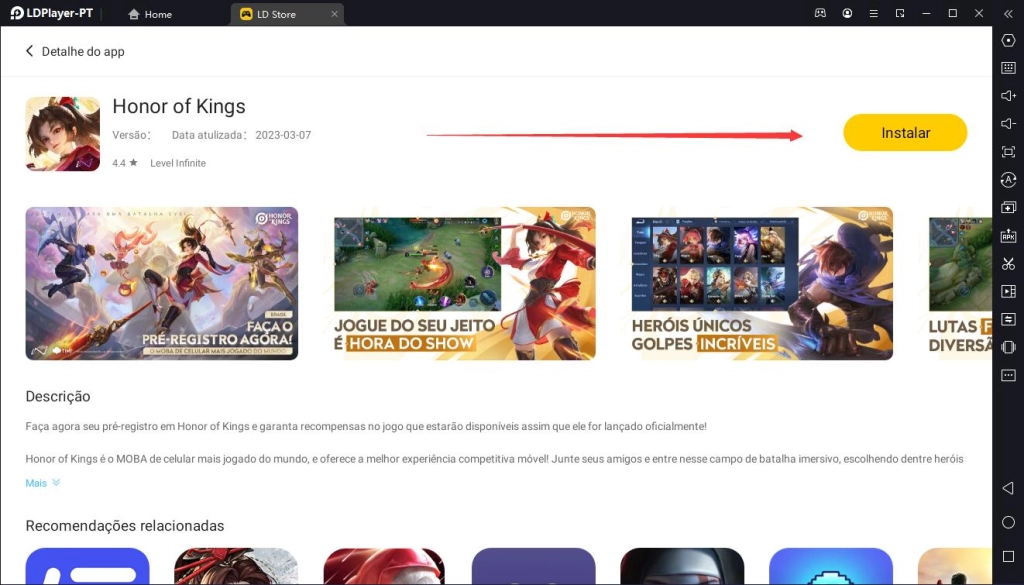Click the yellow Instalar button
This screenshot has width=1024, height=585.
[x=905, y=133]
